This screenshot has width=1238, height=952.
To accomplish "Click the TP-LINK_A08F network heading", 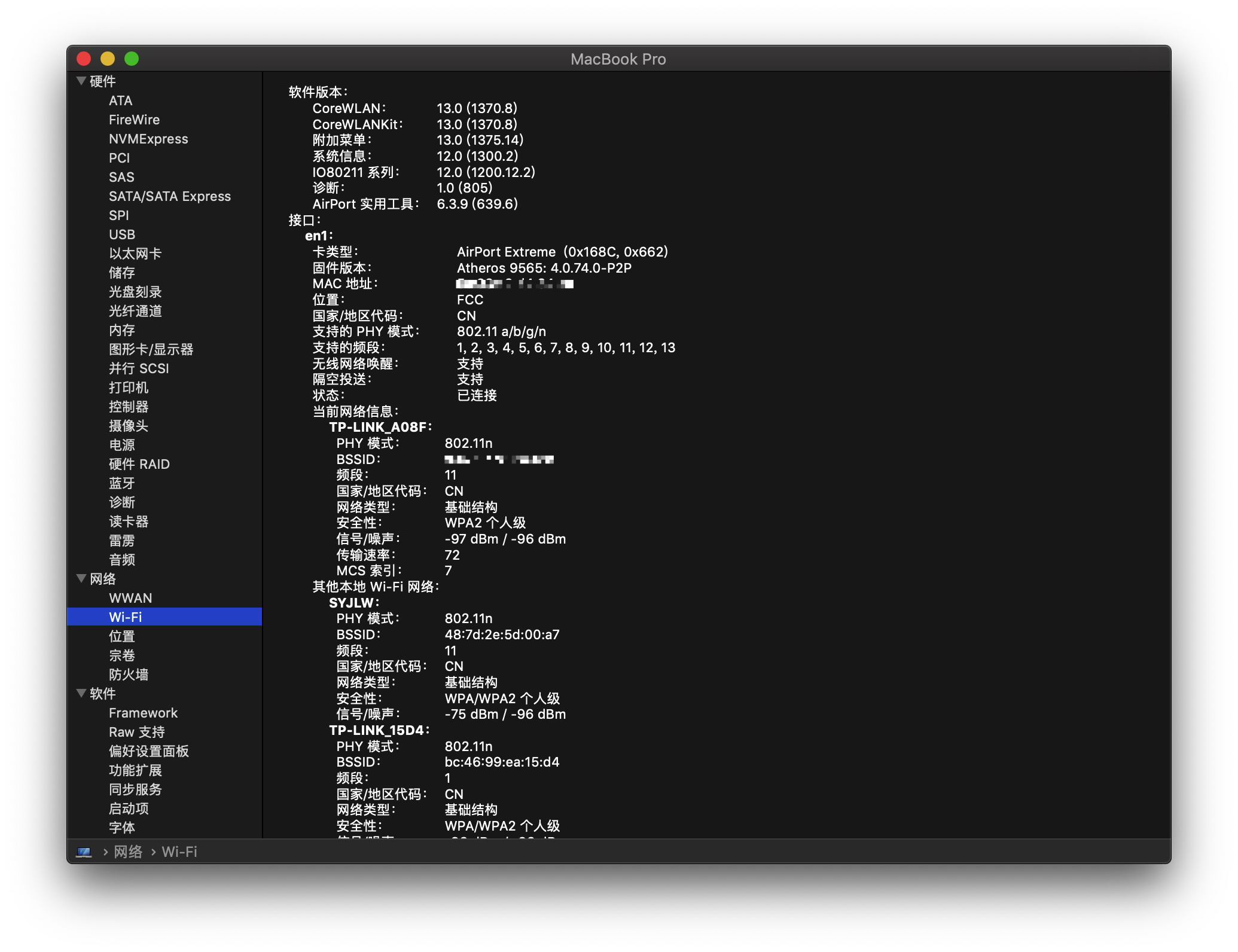I will pyautogui.click(x=379, y=427).
